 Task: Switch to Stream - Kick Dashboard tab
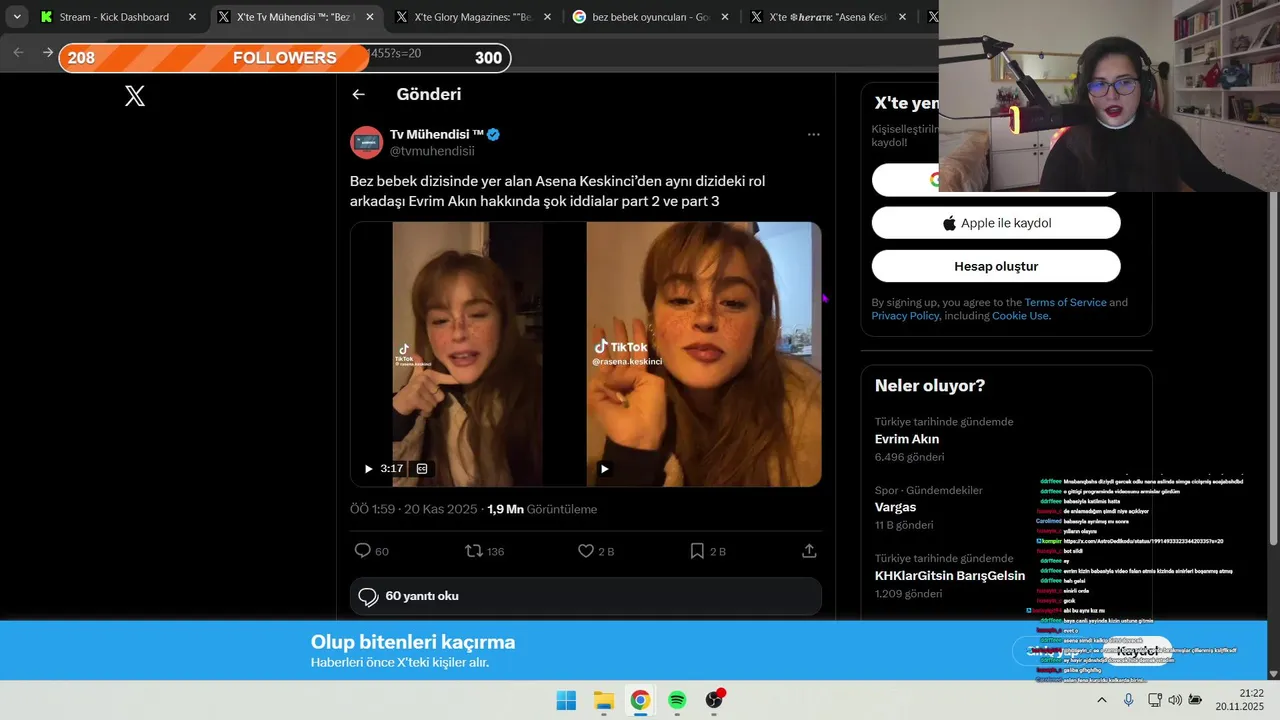click(114, 17)
